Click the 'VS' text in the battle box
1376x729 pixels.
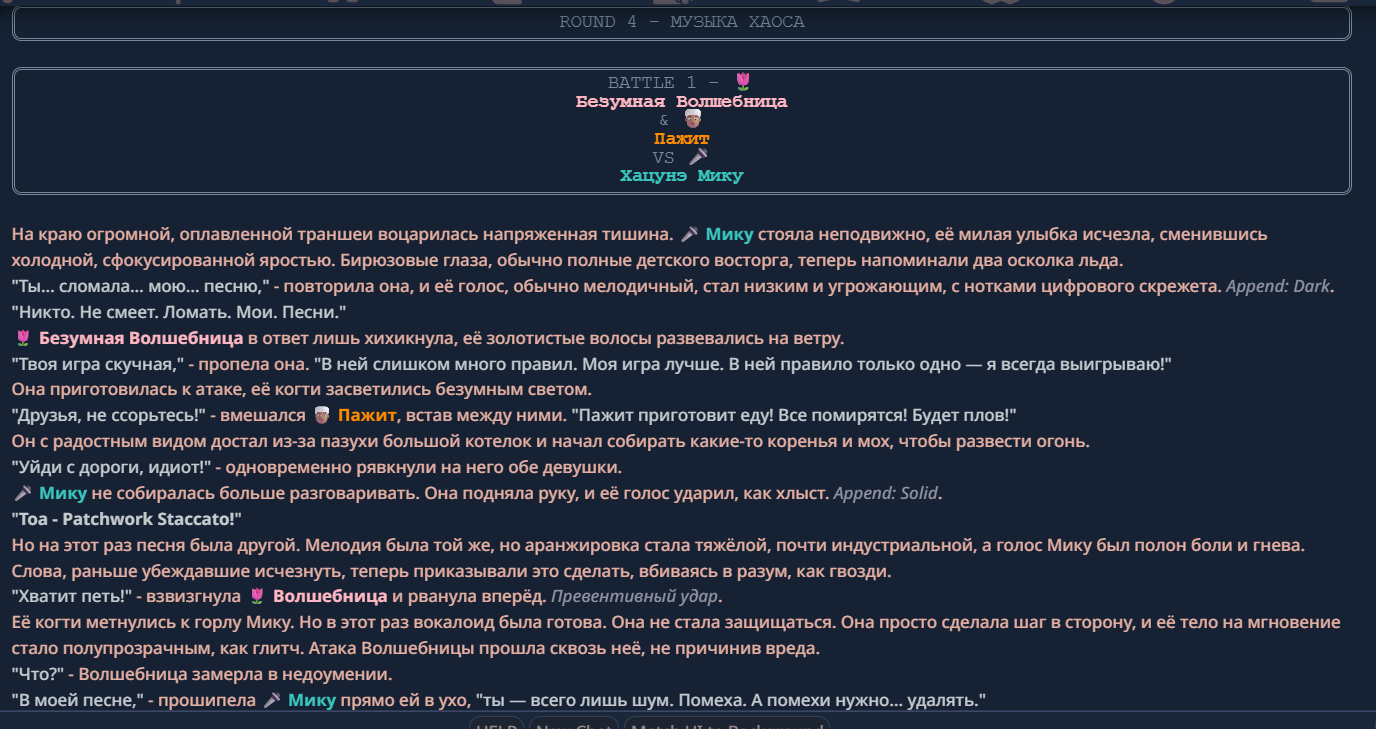664,157
